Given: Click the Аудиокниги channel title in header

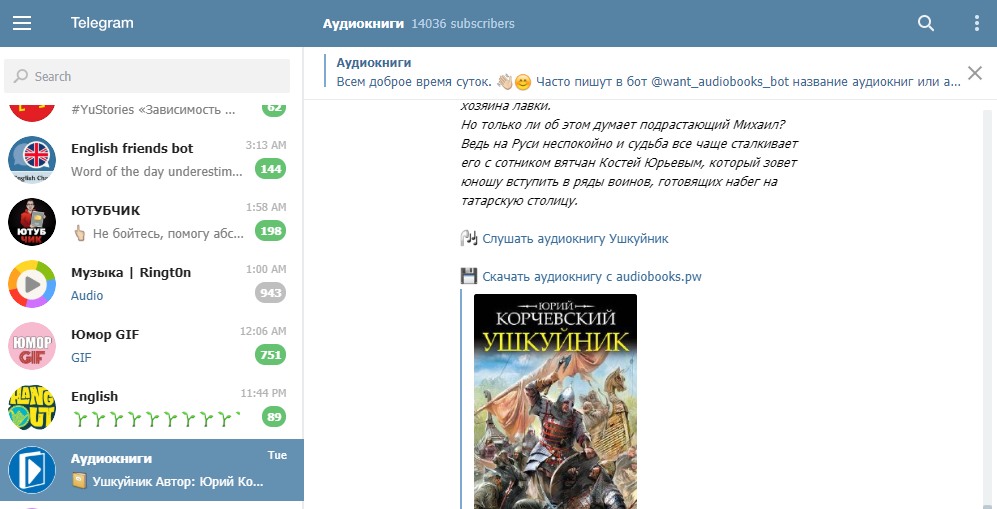Looking at the screenshot, I should click(x=363, y=23).
